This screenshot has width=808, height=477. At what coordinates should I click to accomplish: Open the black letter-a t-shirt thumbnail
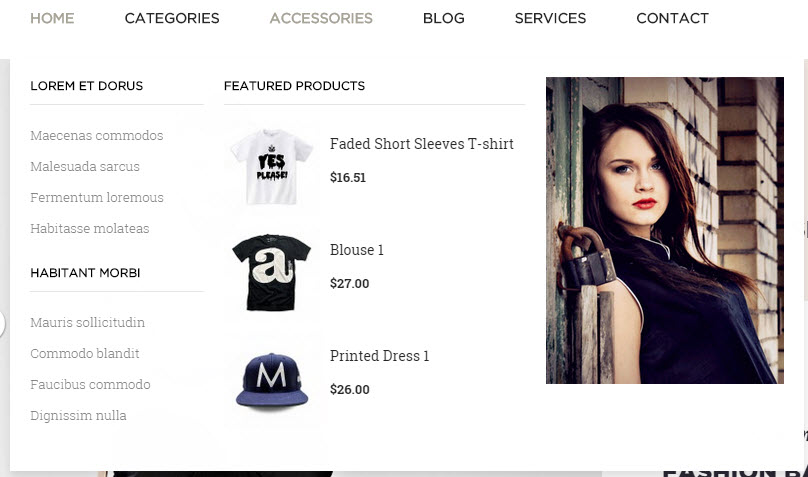click(x=272, y=273)
